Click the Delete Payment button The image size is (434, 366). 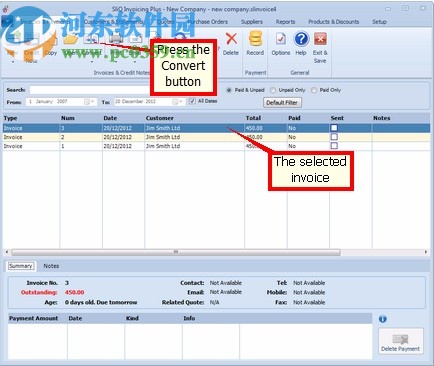click(401, 342)
